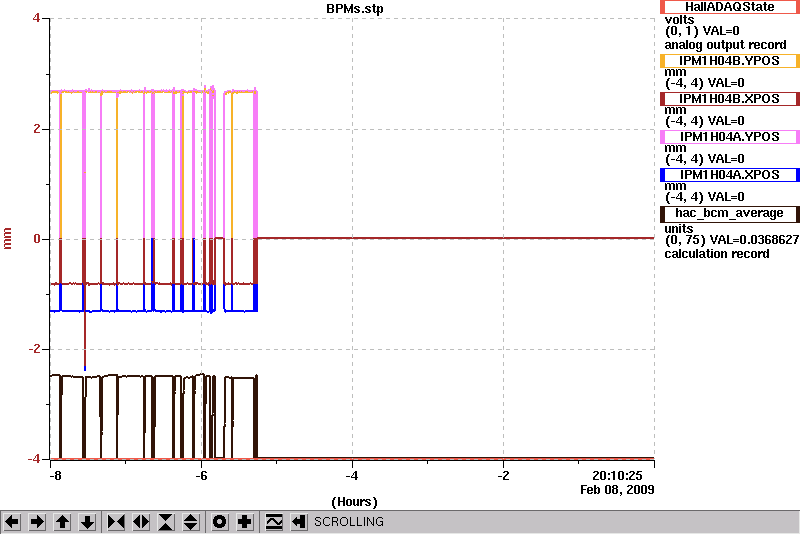Click the return-to-scrolling arrow icon
The width and height of the screenshot is (800, 534).
(299, 522)
